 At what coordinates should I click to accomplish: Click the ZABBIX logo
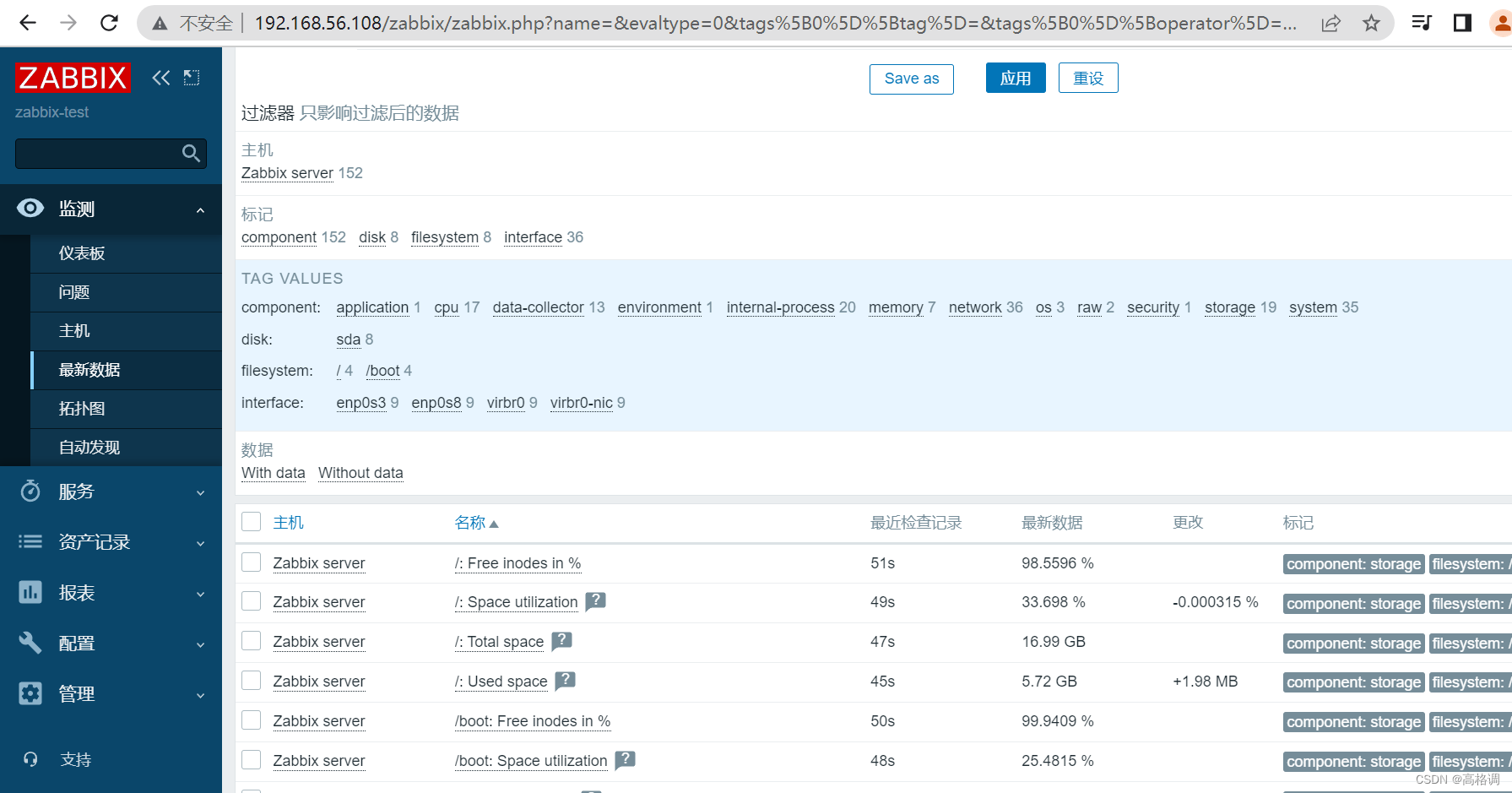pos(73,78)
